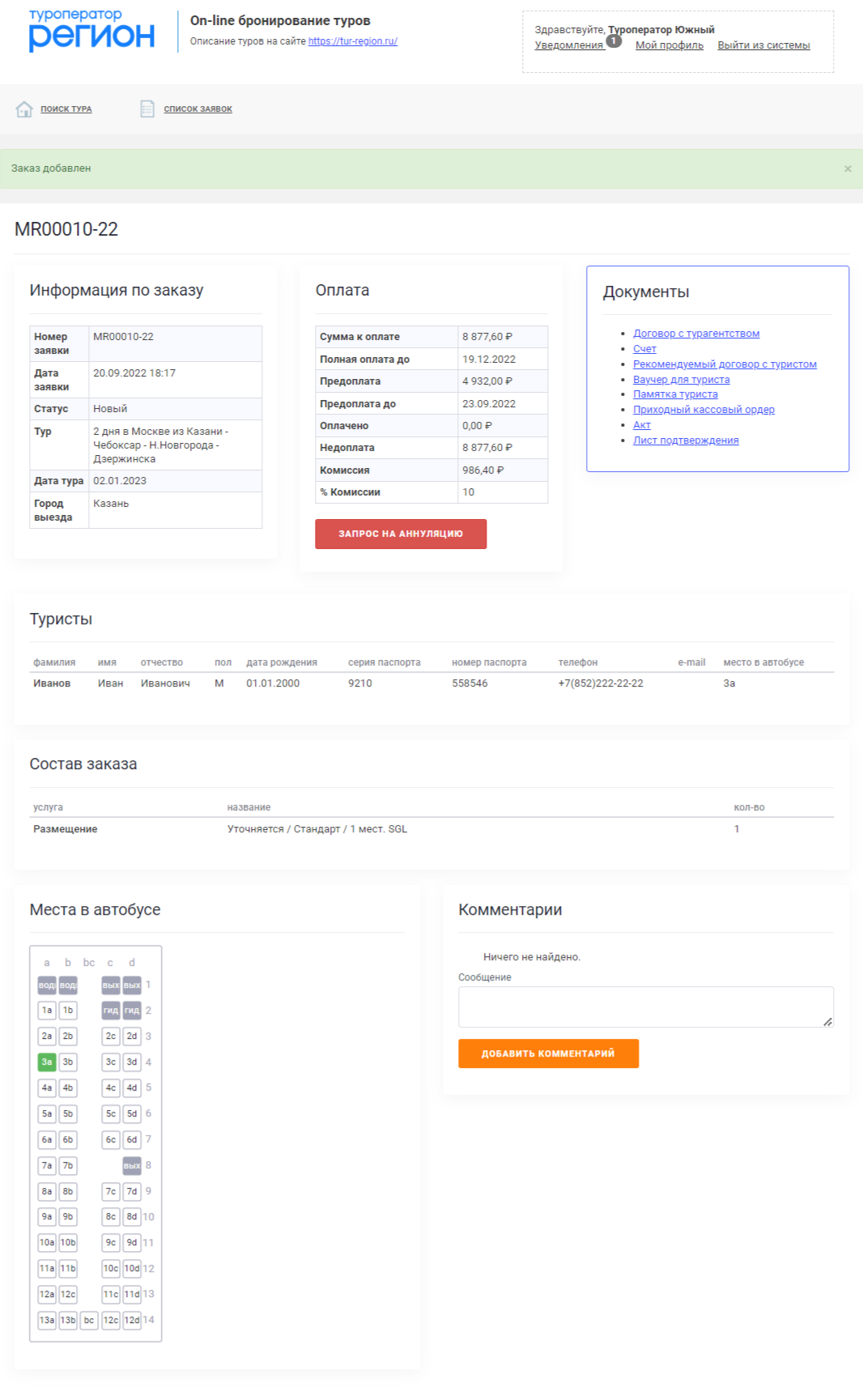Click the Туроператор Регион logo
863x1400 pixels.
91,32
